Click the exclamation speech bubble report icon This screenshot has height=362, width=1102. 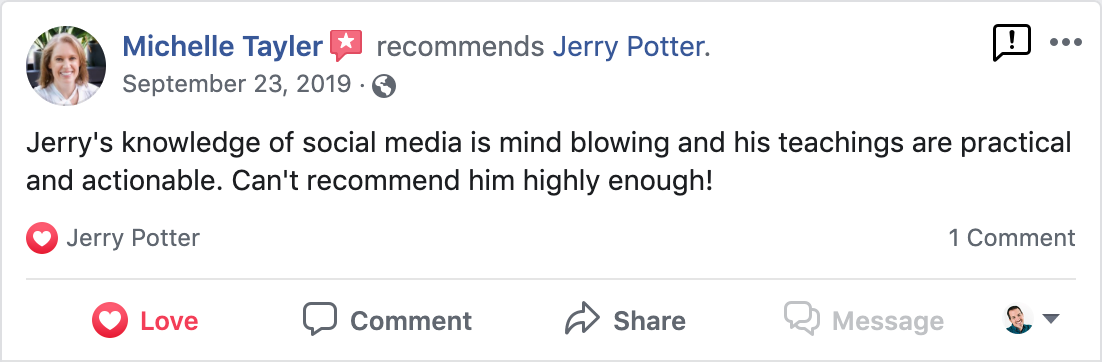coord(1011,43)
